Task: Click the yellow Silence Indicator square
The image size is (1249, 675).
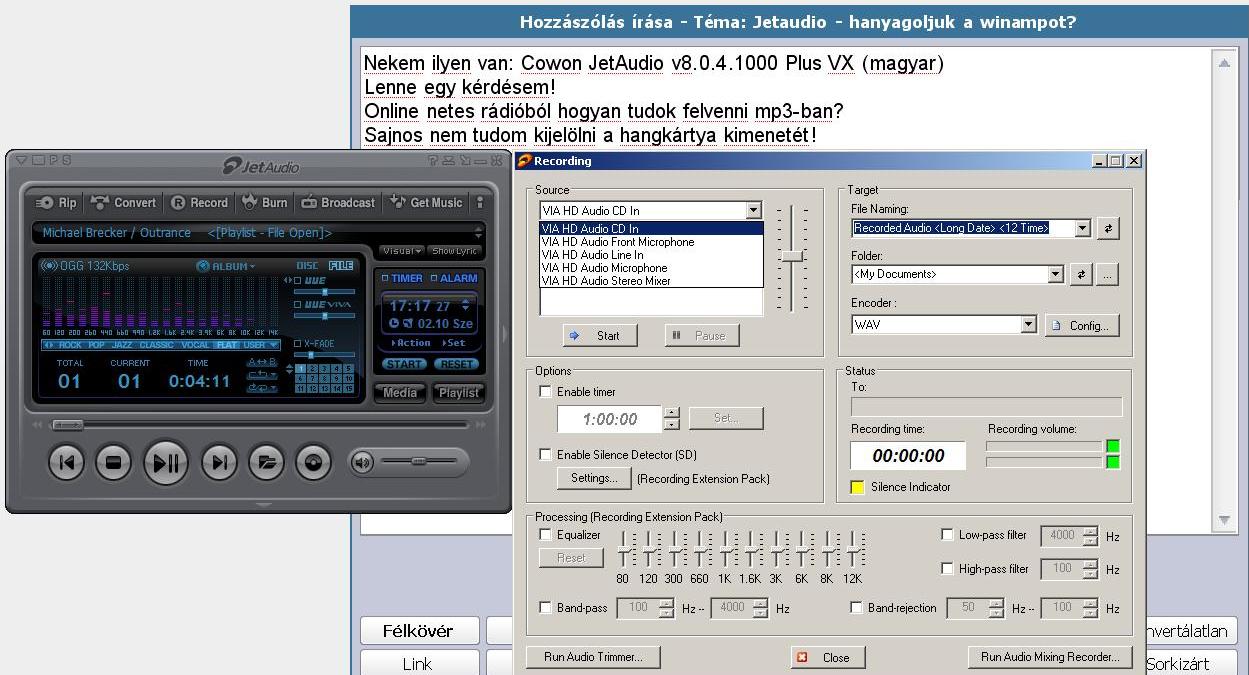Action: click(857, 487)
